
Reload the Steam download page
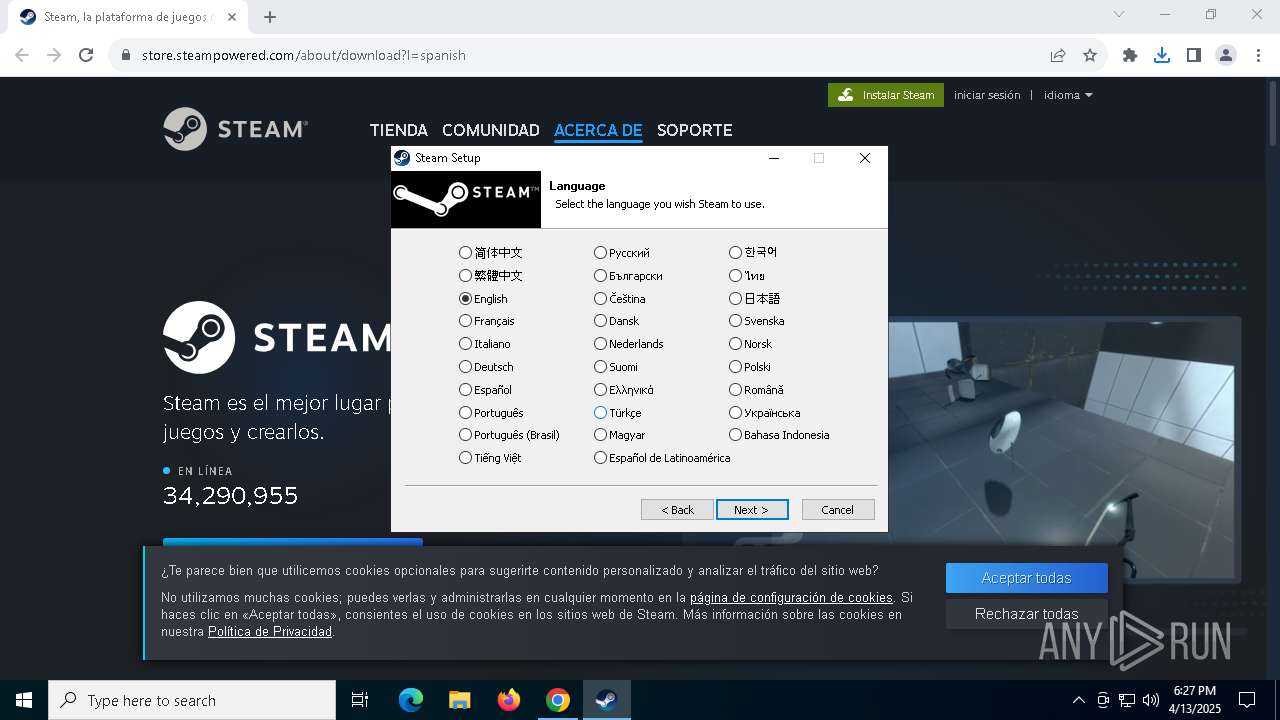tap(86, 55)
